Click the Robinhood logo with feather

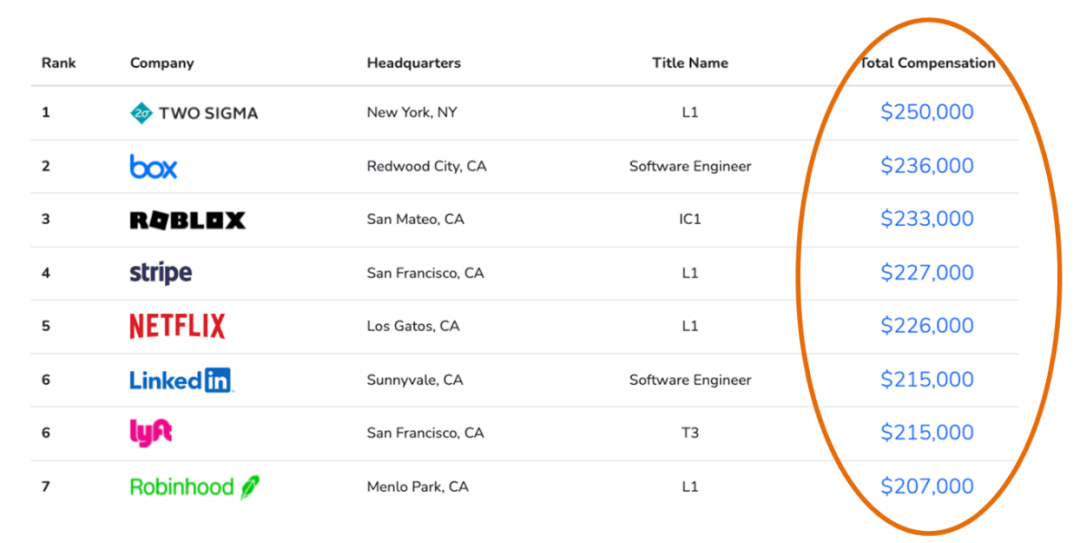point(195,486)
